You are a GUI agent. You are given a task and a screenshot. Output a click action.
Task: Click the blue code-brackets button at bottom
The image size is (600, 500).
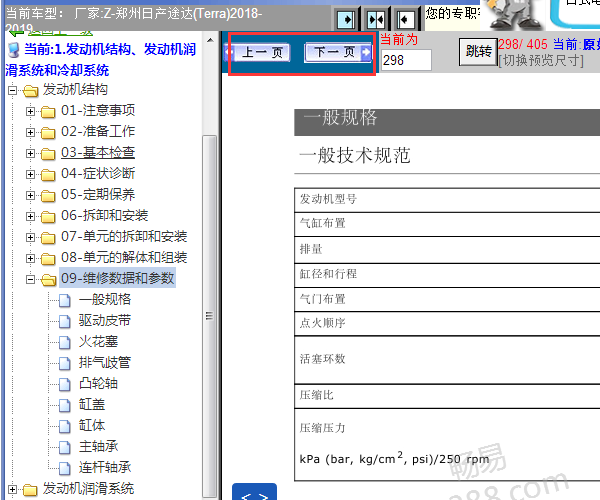[x=254, y=492]
